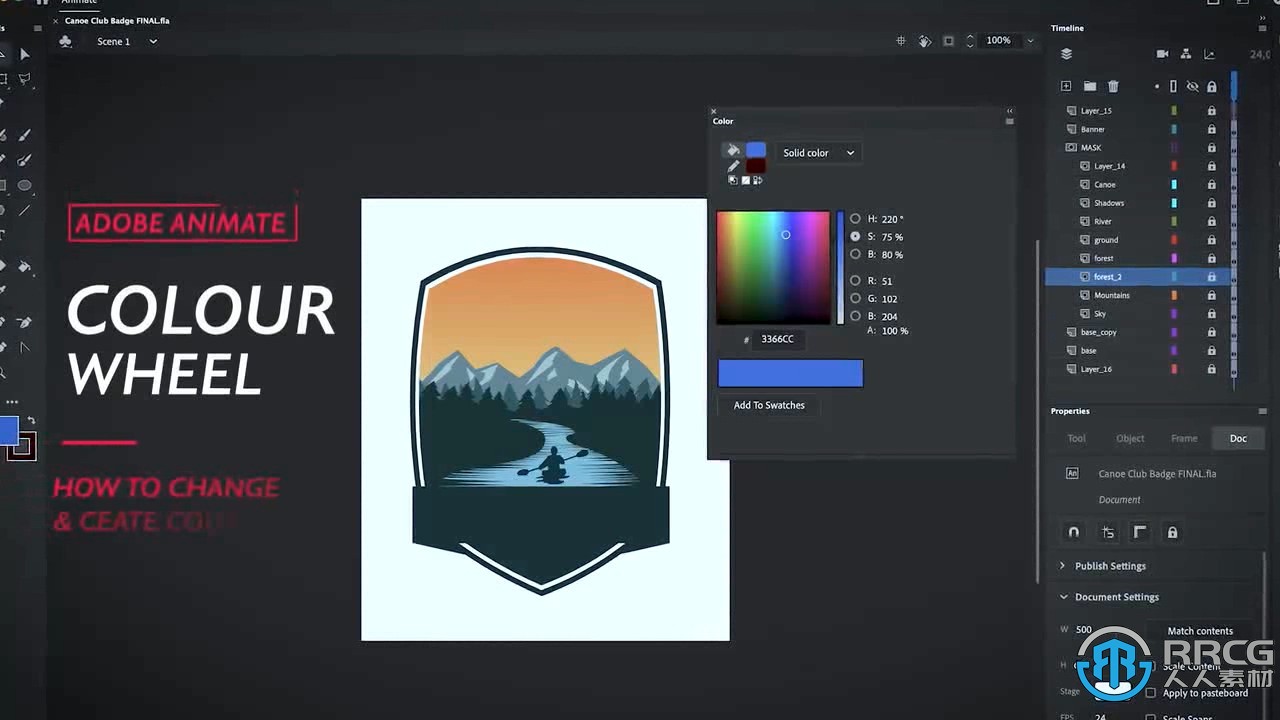1280x720 pixels.
Task: Click the lock icon in Properties
Action: pyautogui.click(x=1172, y=533)
